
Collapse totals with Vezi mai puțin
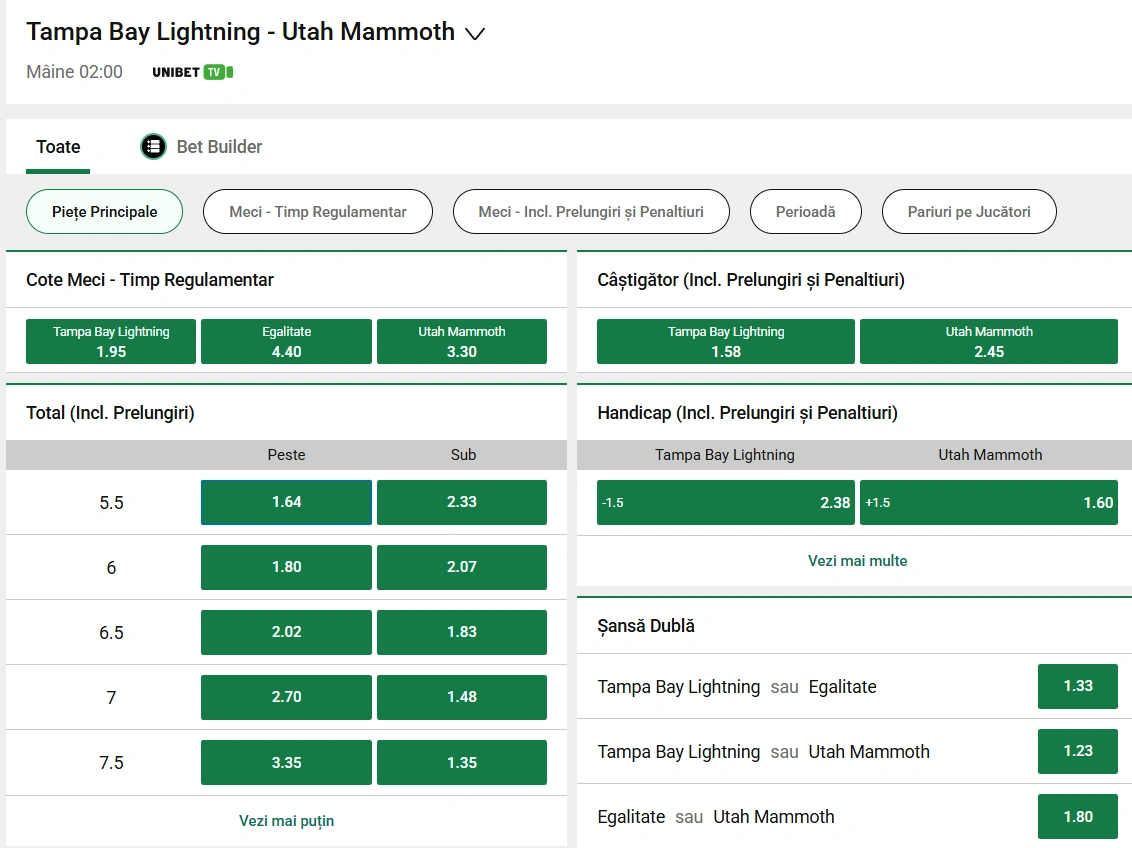pos(286,821)
